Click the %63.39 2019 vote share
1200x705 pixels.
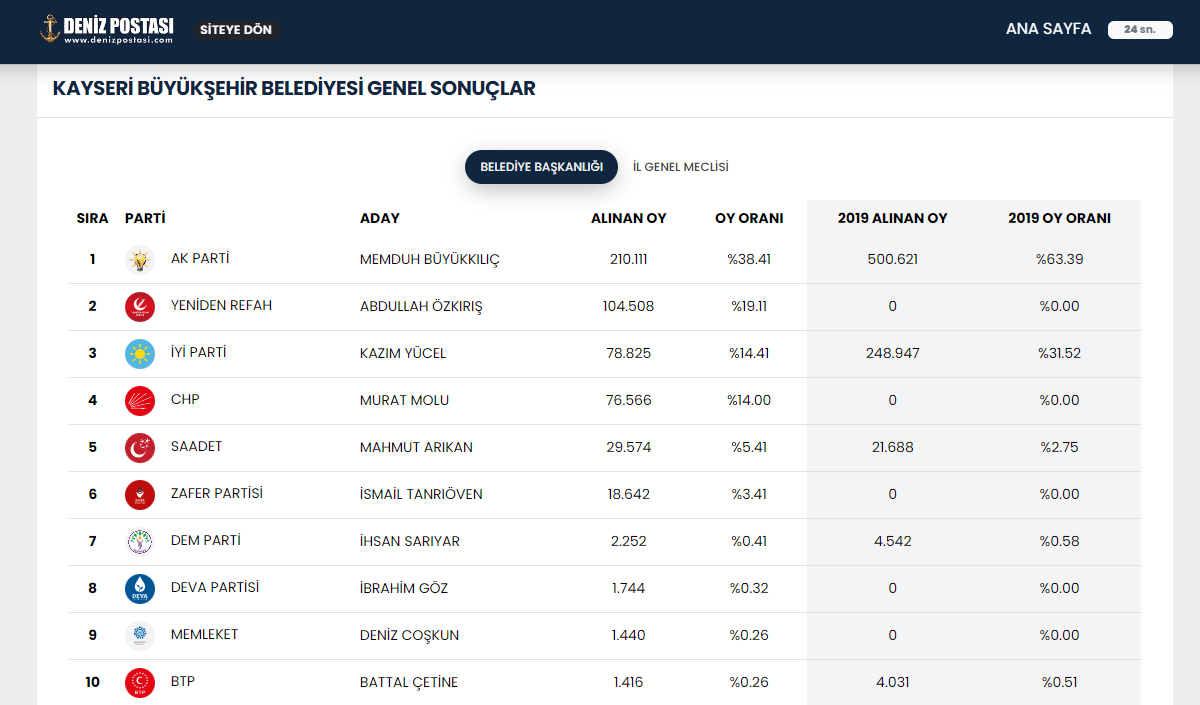pyautogui.click(x=1060, y=259)
